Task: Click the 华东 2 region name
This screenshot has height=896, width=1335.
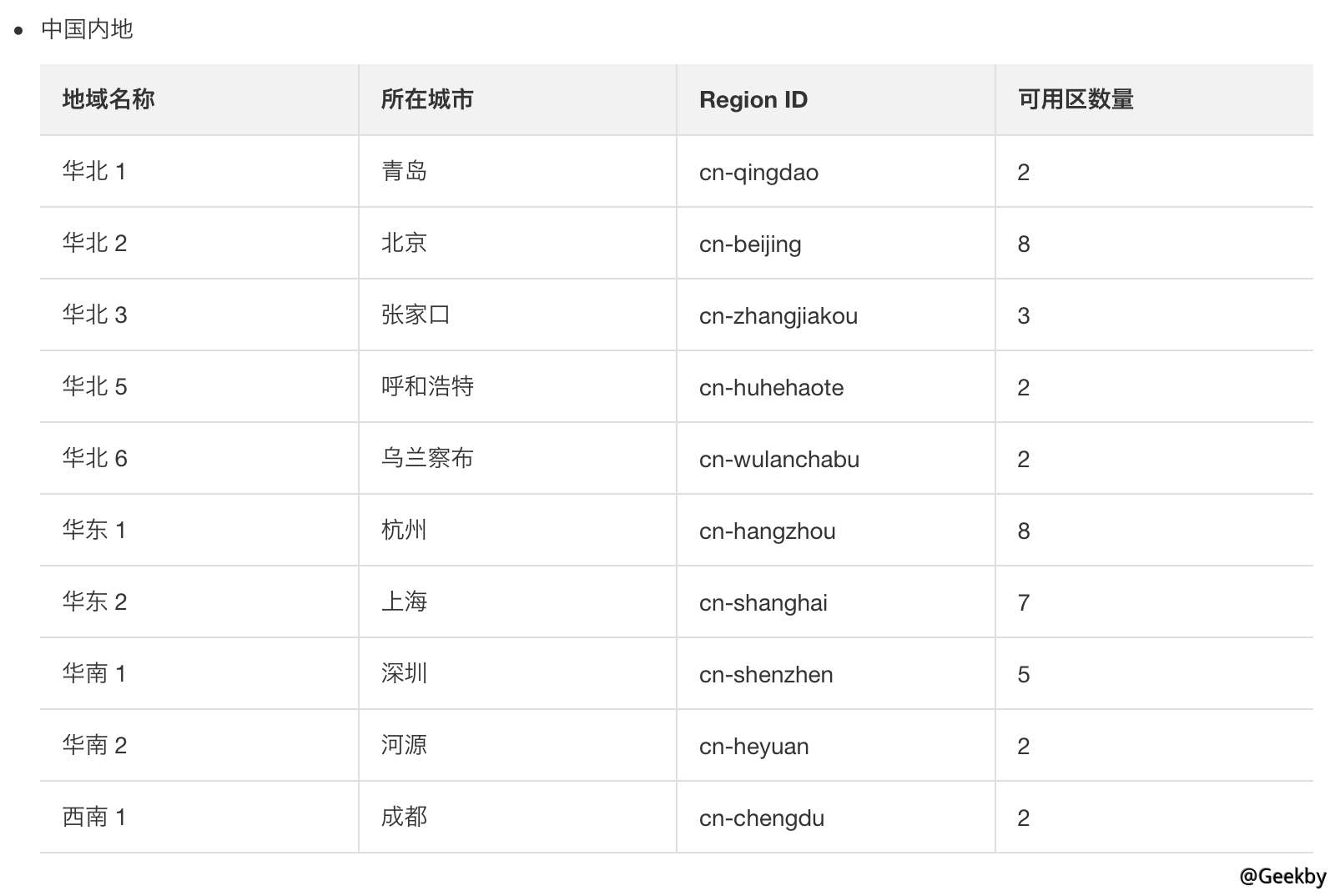Action: pos(94,602)
